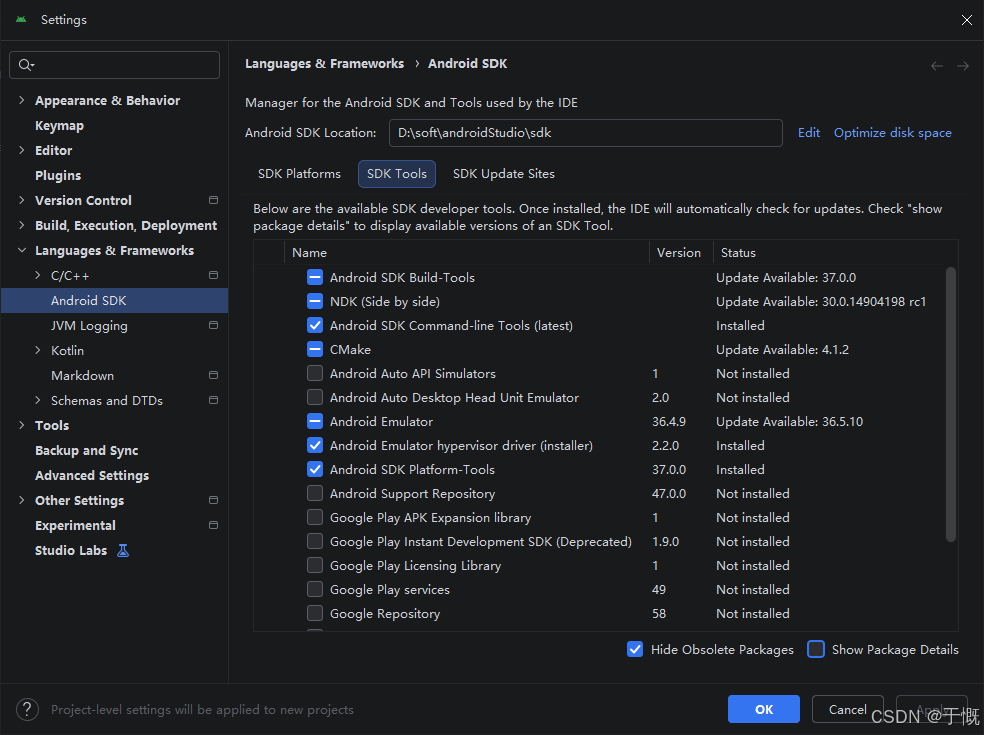
Task: Expand the Kotlin node
Action: pyautogui.click(x=38, y=350)
